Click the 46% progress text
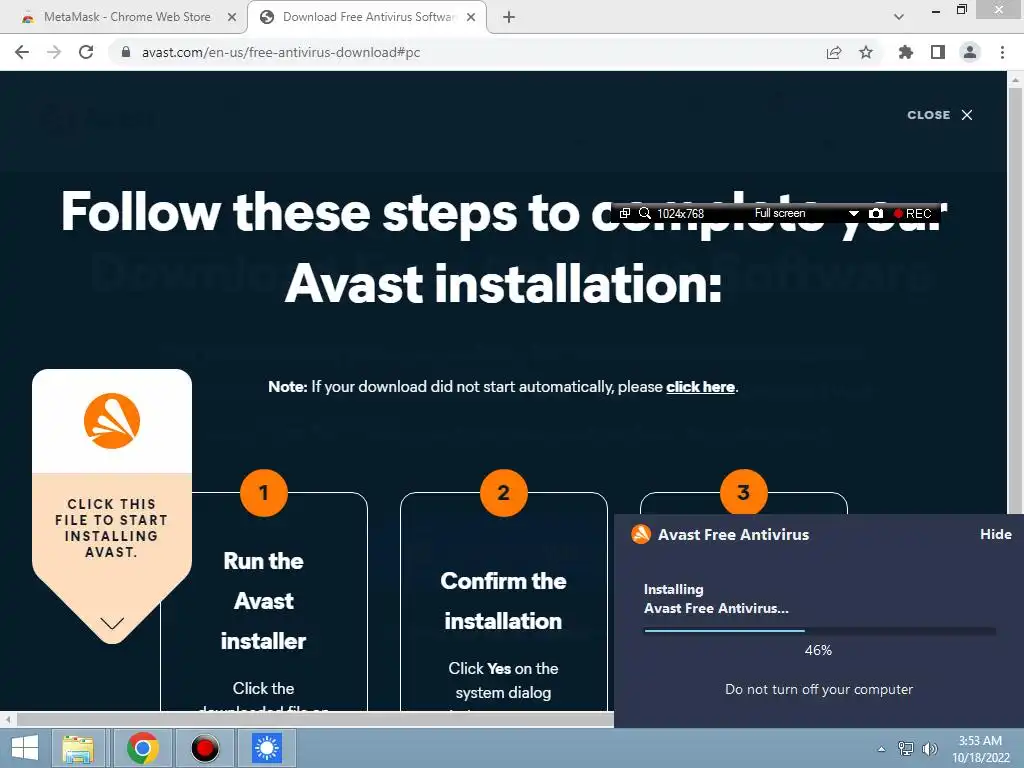The width and height of the screenshot is (1024, 768). point(818,650)
